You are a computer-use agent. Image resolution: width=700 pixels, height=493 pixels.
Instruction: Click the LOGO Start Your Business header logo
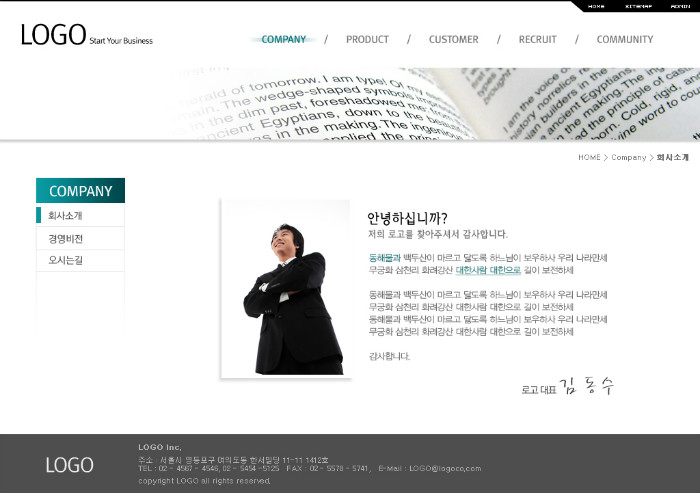pos(87,35)
